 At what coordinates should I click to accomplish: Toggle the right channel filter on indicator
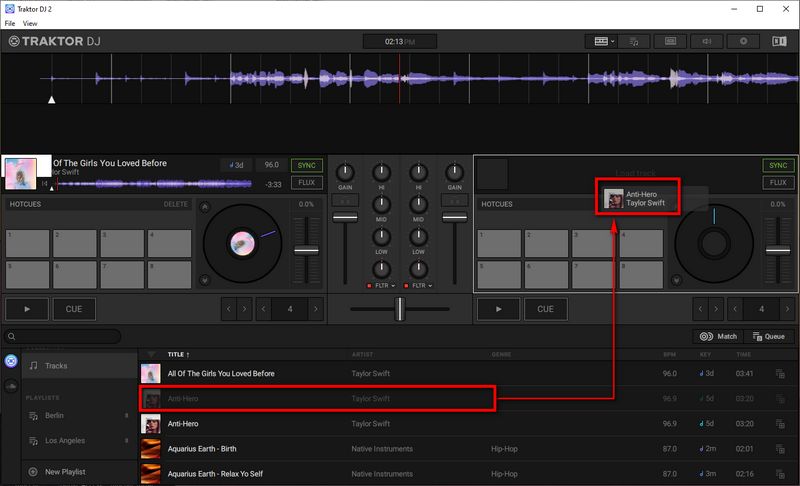click(x=406, y=286)
